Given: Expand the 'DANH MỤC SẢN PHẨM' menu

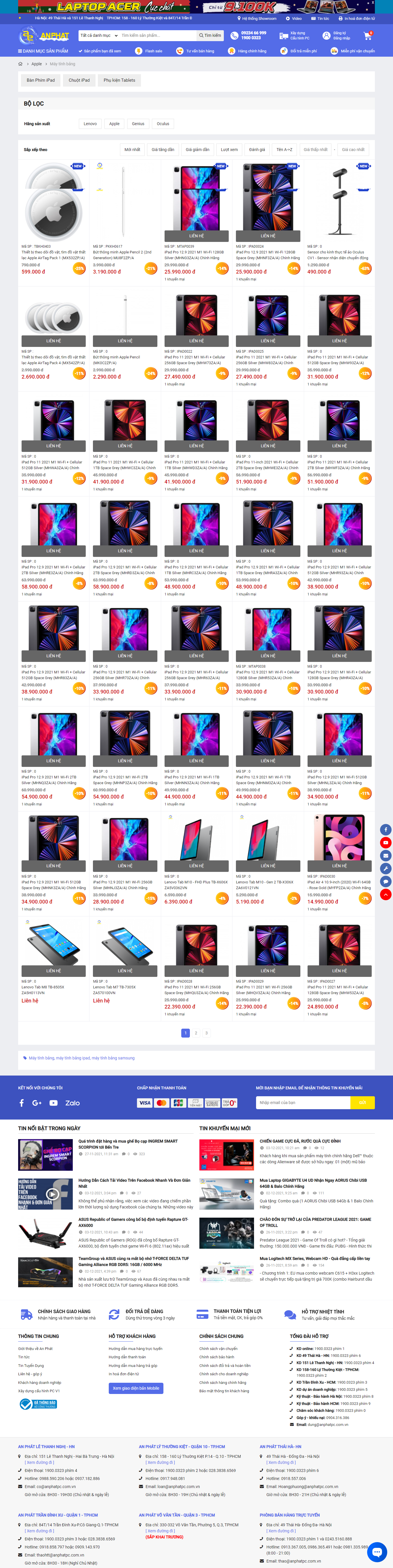Looking at the screenshot, I should [x=44, y=51].
